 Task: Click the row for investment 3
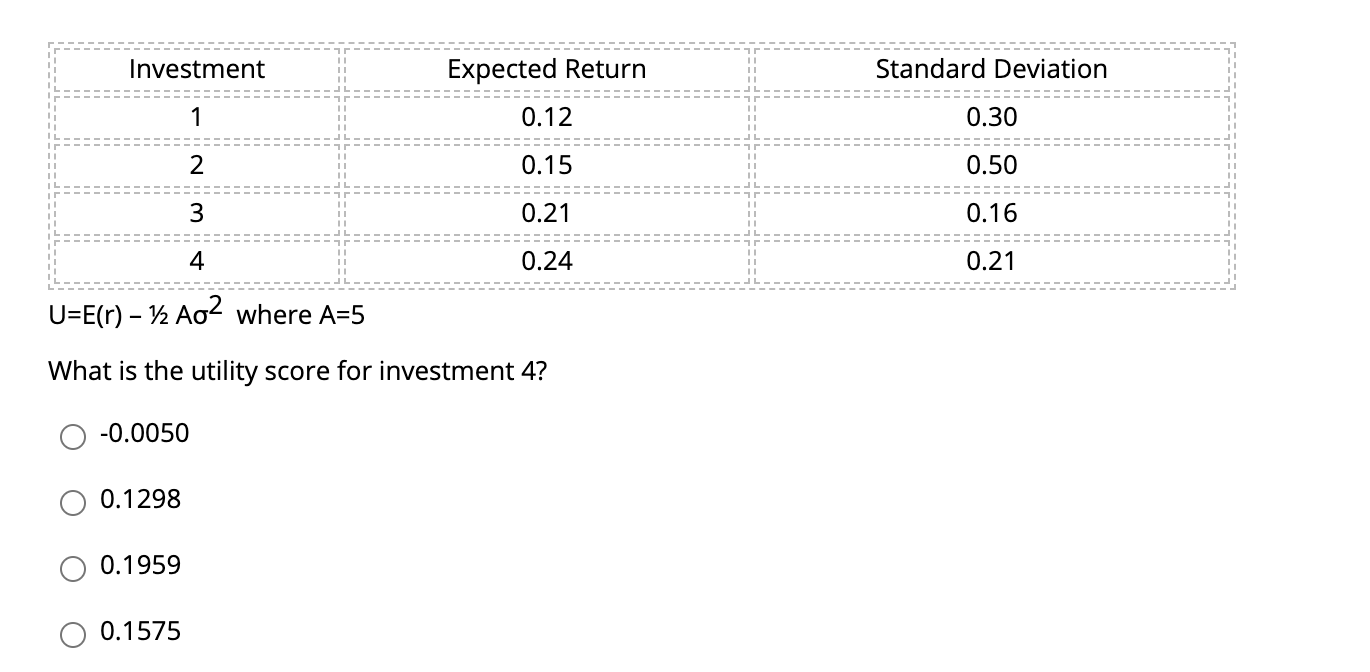tap(196, 213)
